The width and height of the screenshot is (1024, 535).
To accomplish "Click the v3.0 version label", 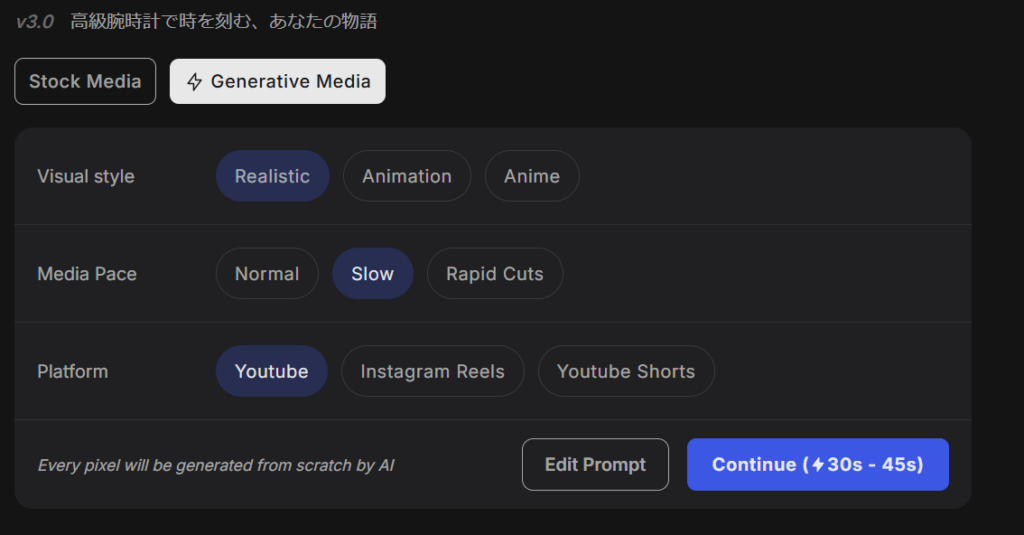I will (x=35, y=22).
